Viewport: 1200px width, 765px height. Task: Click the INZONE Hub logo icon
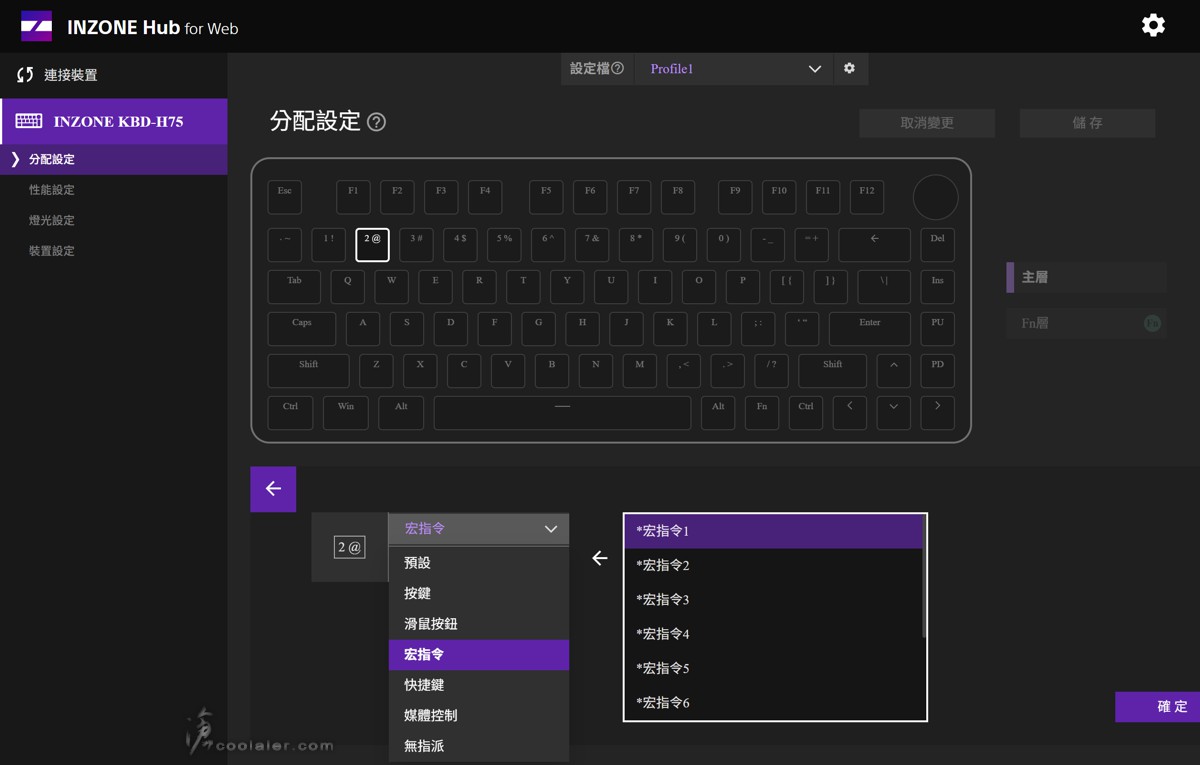click(36, 27)
